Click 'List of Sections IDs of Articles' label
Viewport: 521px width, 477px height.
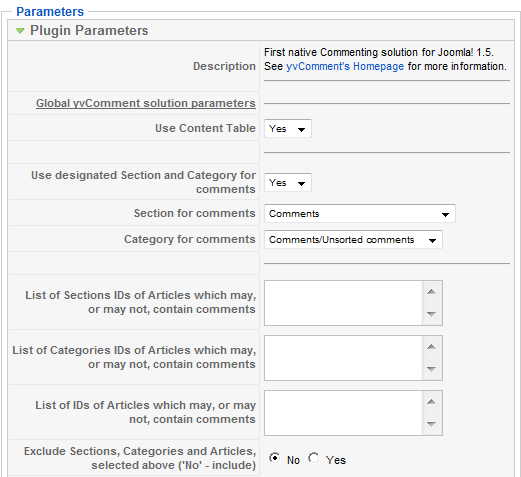coord(141,302)
